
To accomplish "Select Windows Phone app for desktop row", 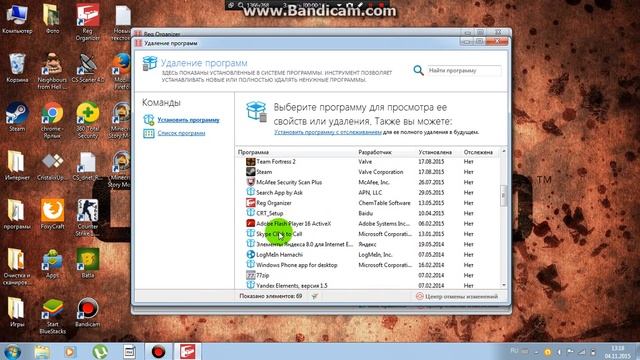I will [x=368, y=265].
